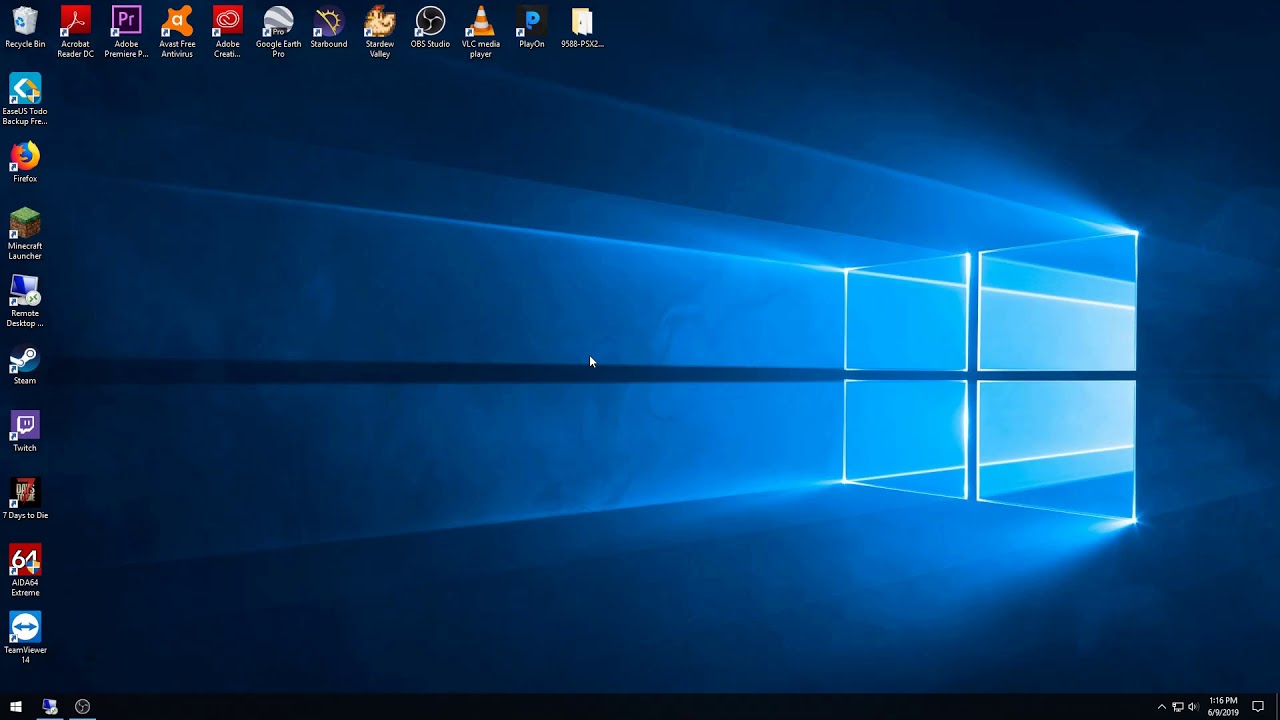The width and height of the screenshot is (1280, 720).
Task: Click the EaseUS Todo Backup Free icon
Action: click(x=25, y=99)
